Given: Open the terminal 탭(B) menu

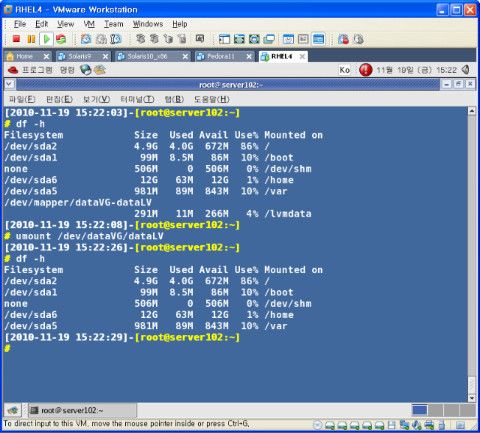Looking at the screenshot, I should pos(174,99).
